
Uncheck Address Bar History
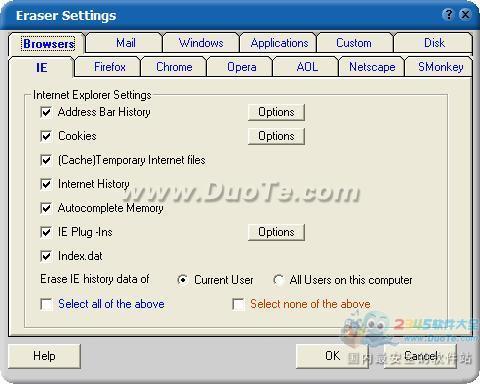tap(46, 112)
